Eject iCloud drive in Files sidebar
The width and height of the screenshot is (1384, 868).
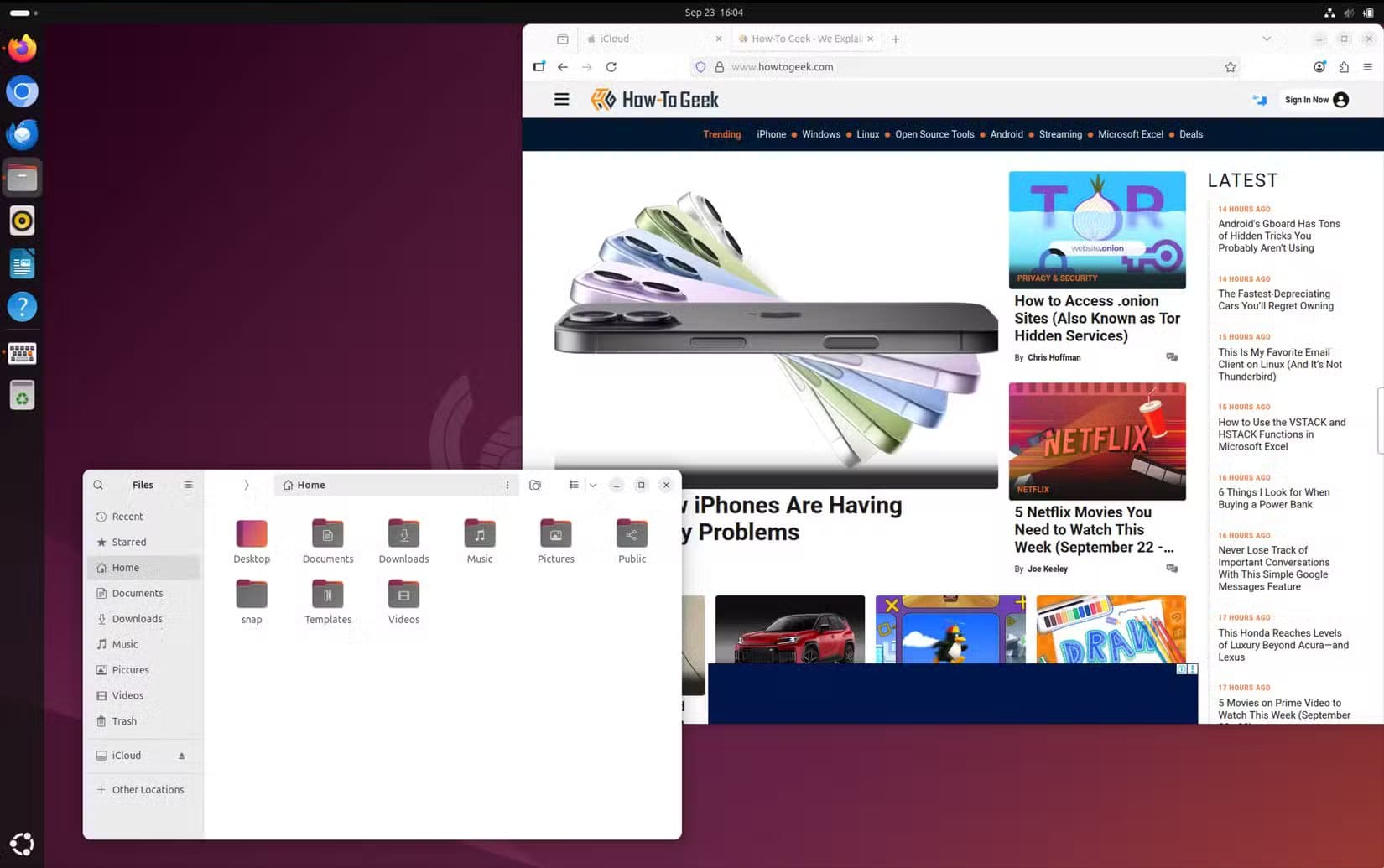[181, 756]
